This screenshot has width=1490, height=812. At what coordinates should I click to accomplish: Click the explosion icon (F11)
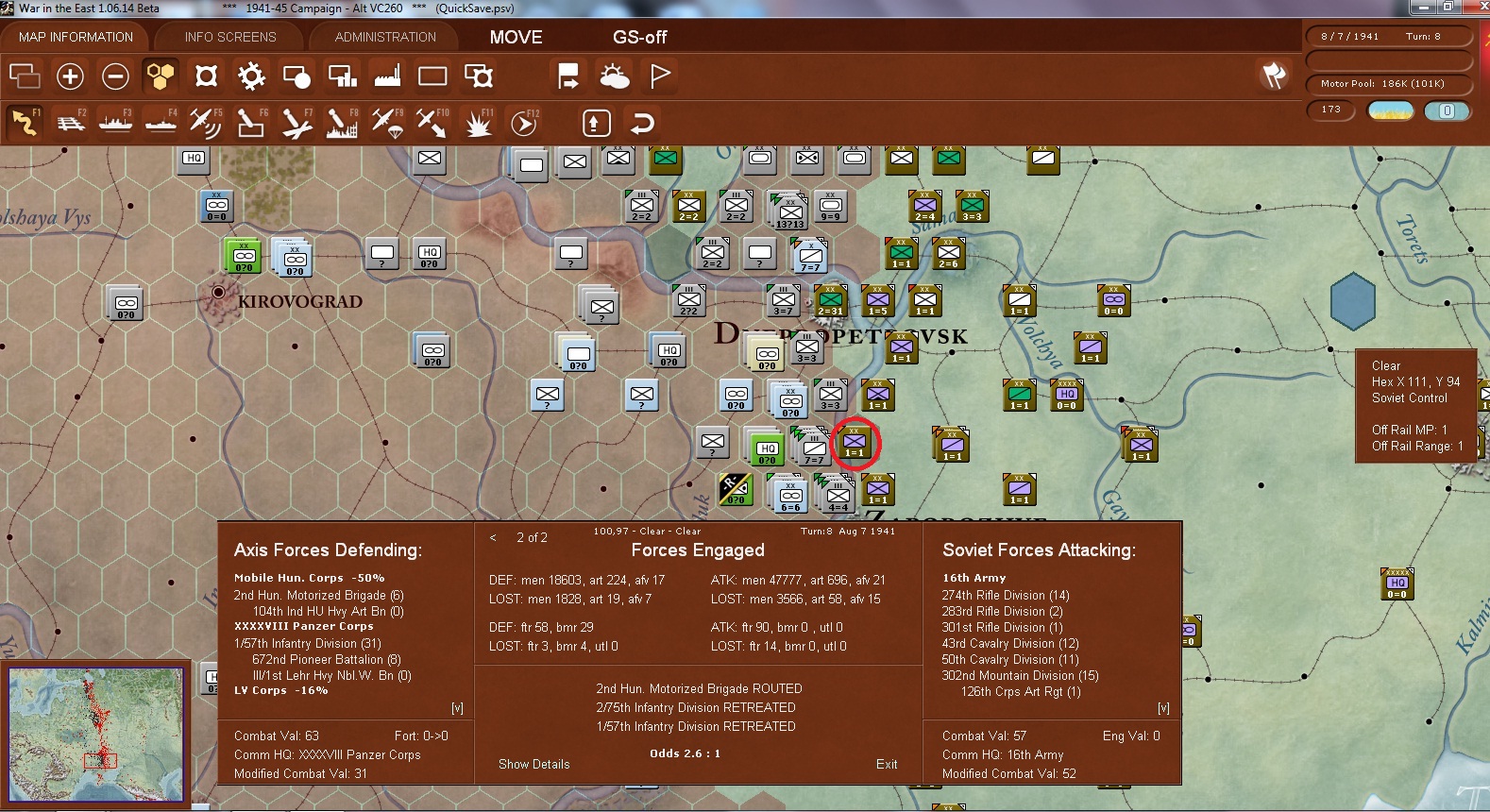479,123
